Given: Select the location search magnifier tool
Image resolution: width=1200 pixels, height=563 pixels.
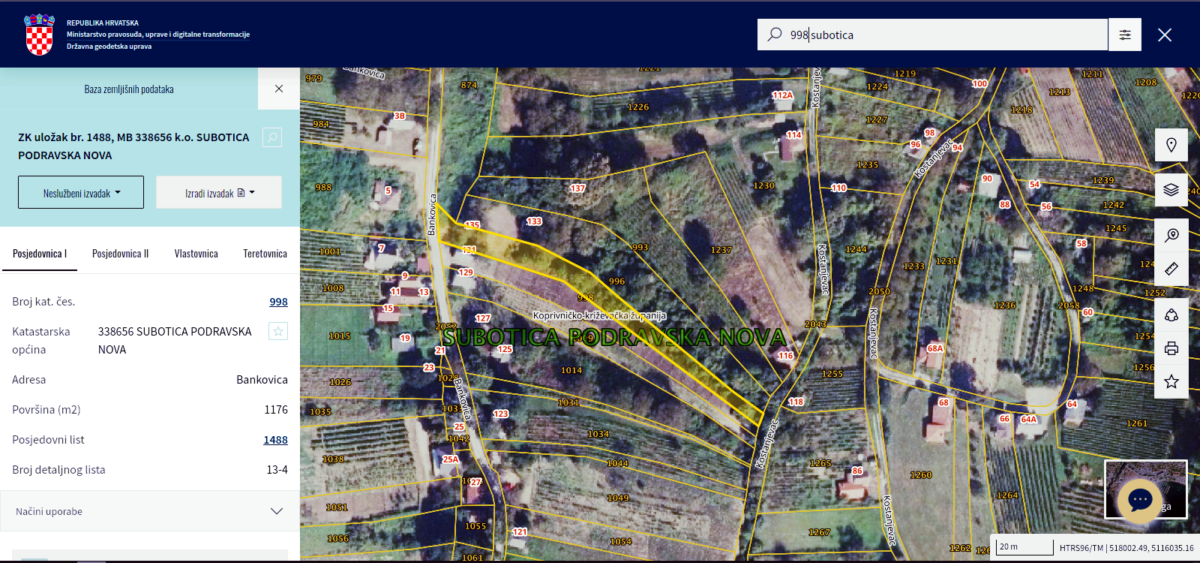Looking at the screenshot, I should (1171, 235).
